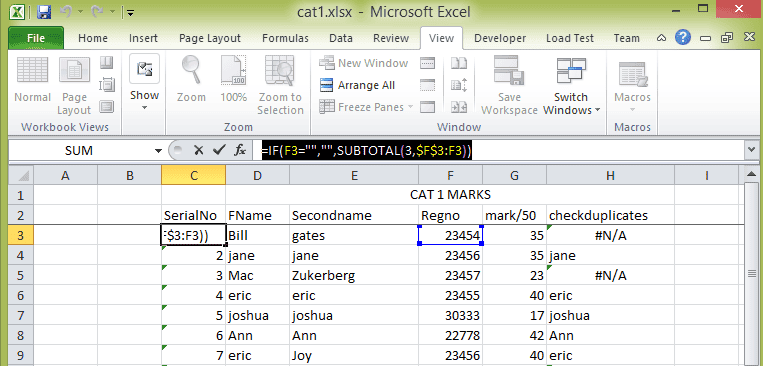Click the Zoom magnifier button
This screenshot has width=763, height=366.
[191, 79]
